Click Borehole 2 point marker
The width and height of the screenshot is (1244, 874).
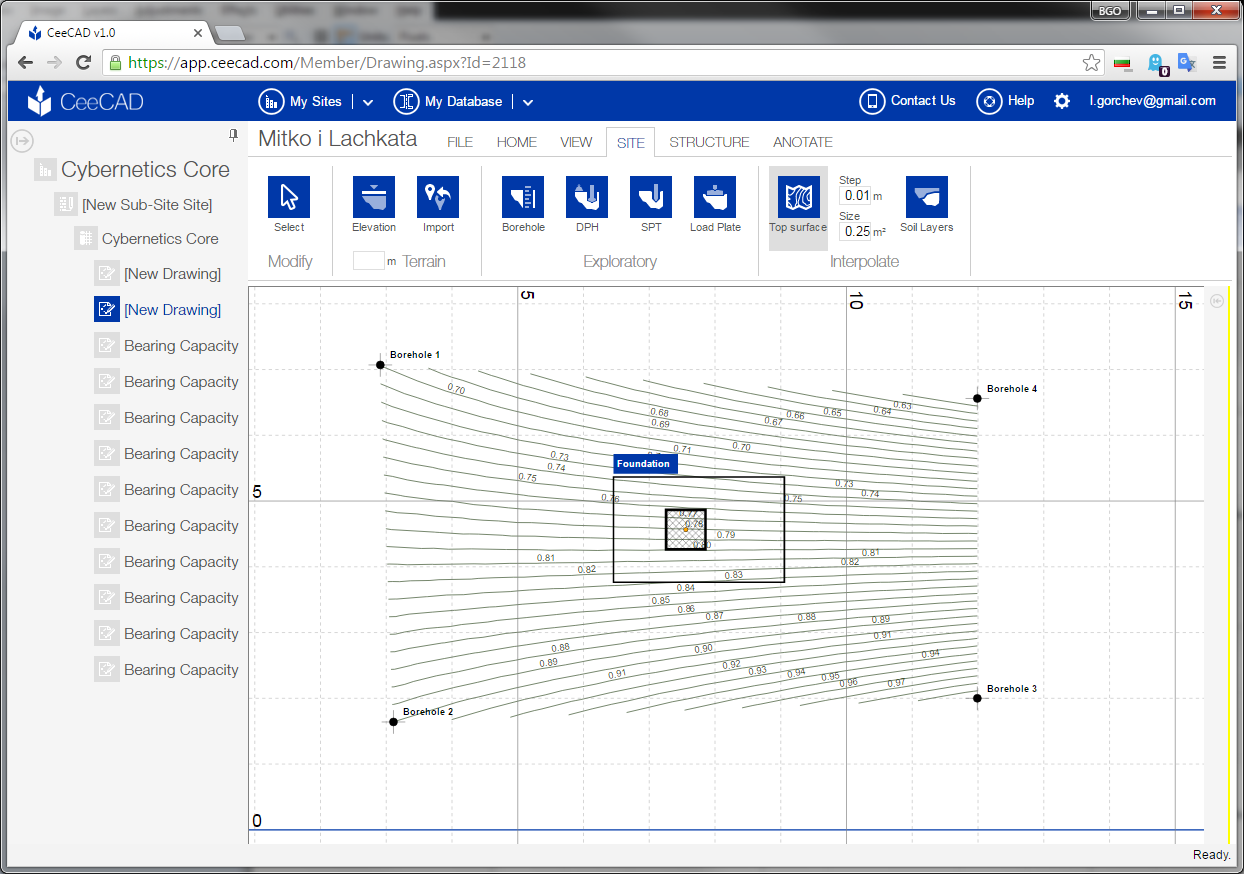pyautogui.click(x=393, y=722)
